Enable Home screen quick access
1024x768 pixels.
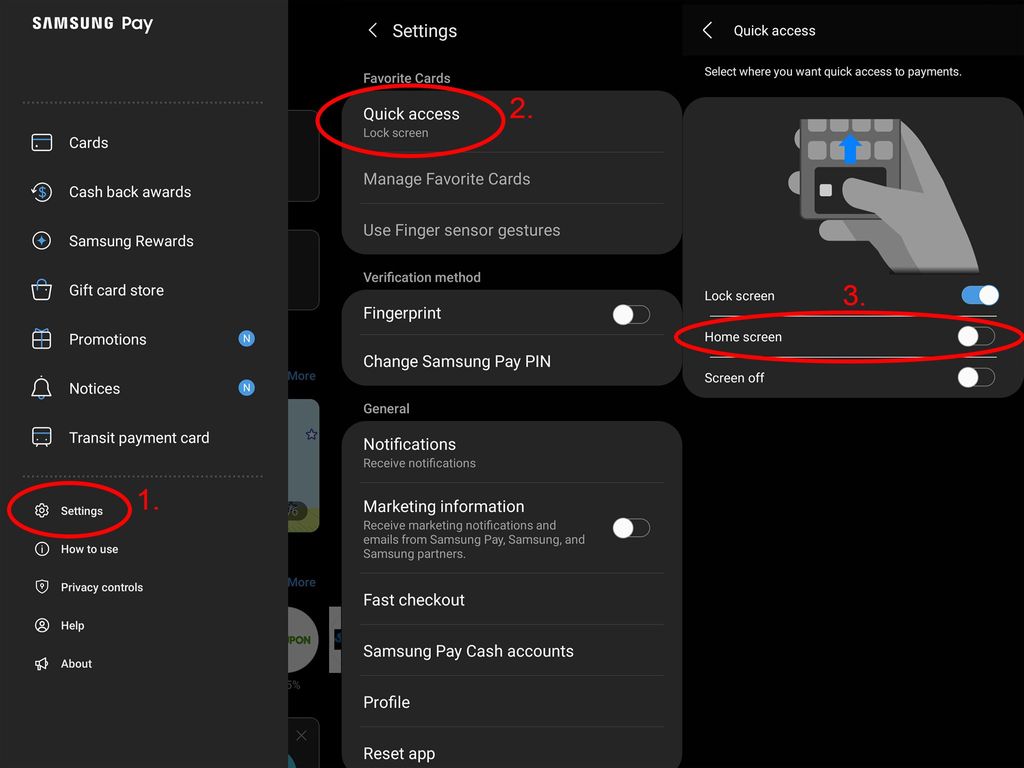click(x=975, y=336)
